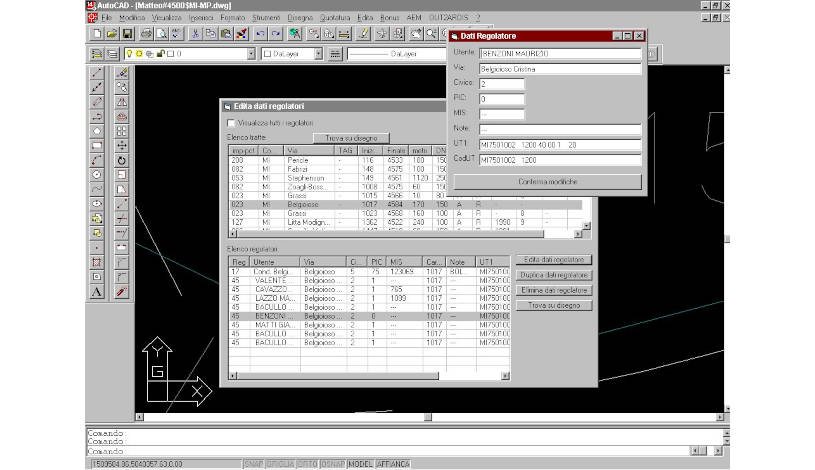Select the Erase tool in Modify toolbar

click(122, 73)
